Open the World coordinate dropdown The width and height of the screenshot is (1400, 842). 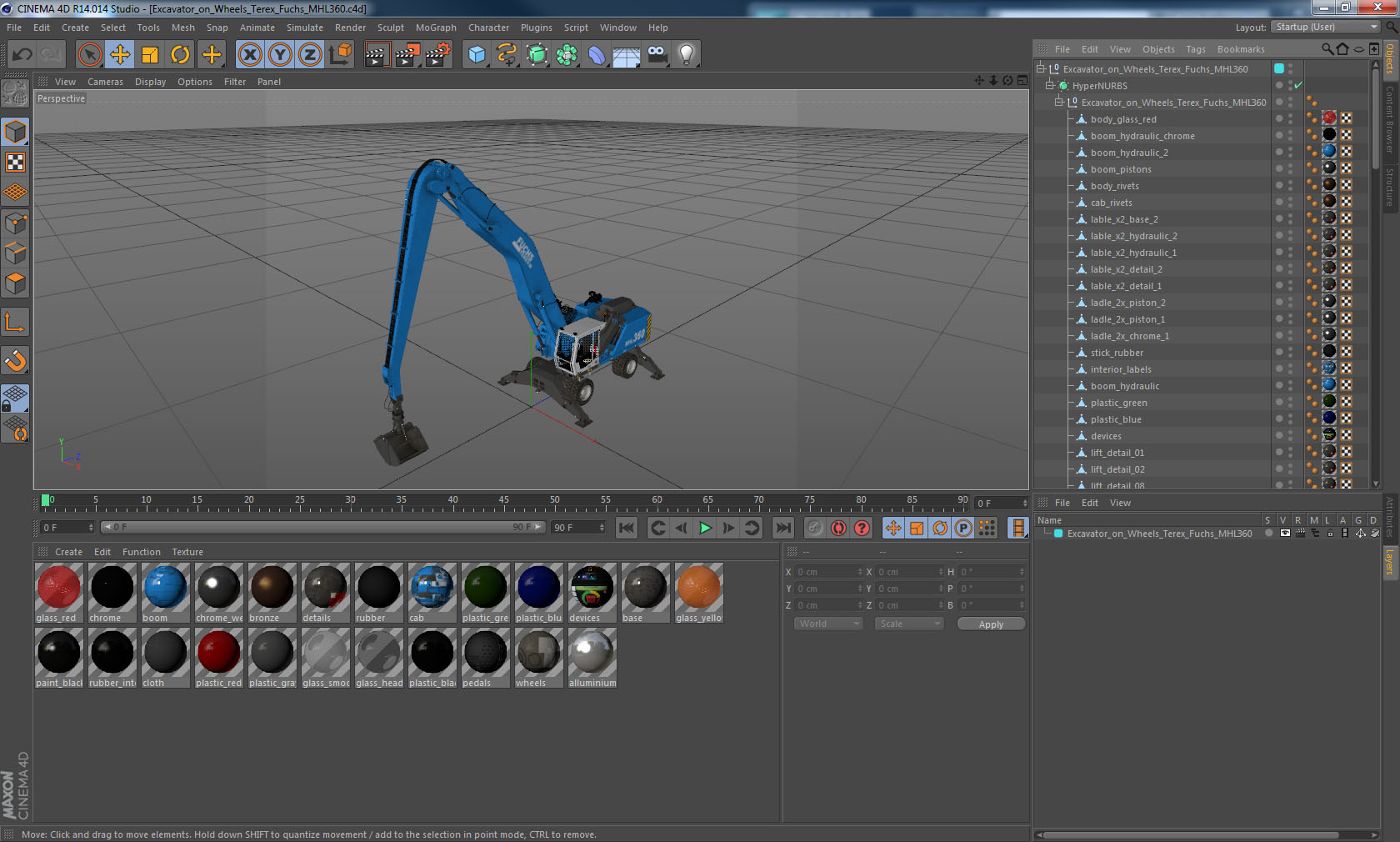click(x=828, y=624)
